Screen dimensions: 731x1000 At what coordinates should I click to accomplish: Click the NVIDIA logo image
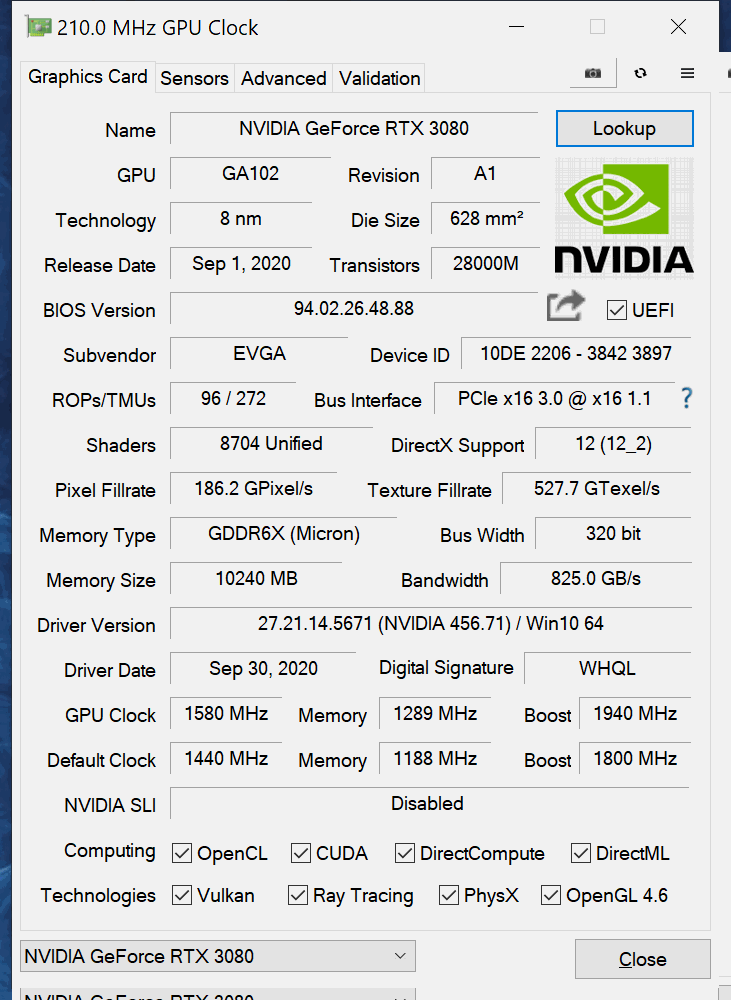pos(624,219)
